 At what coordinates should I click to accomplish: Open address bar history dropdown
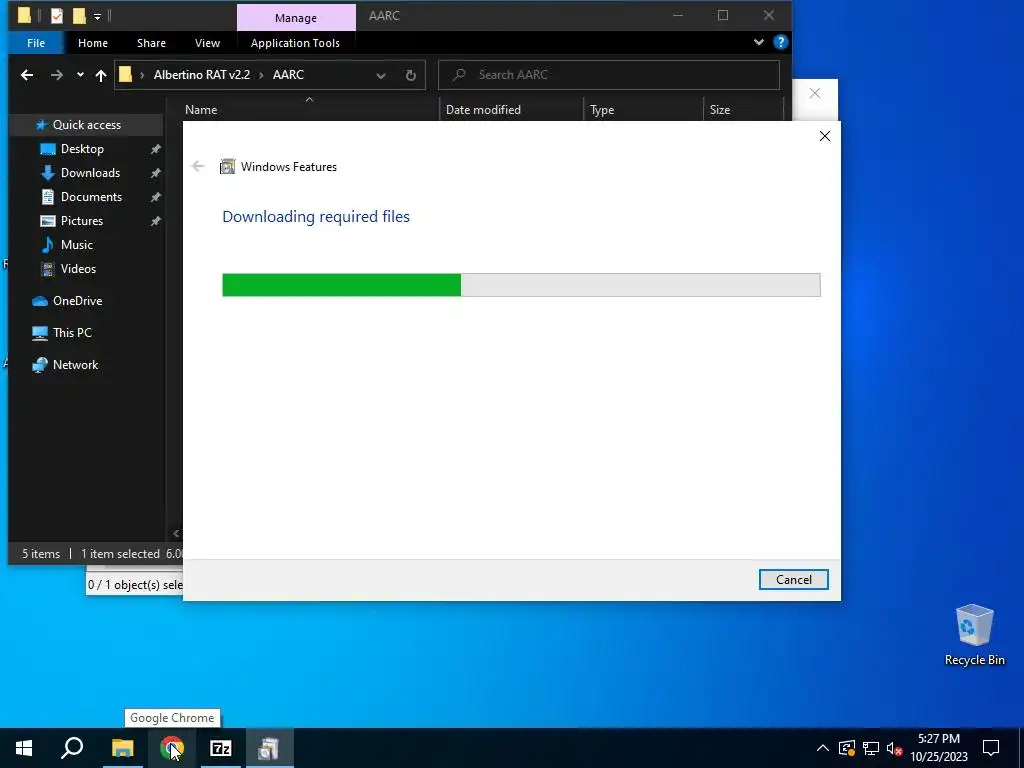pos(380,75)
